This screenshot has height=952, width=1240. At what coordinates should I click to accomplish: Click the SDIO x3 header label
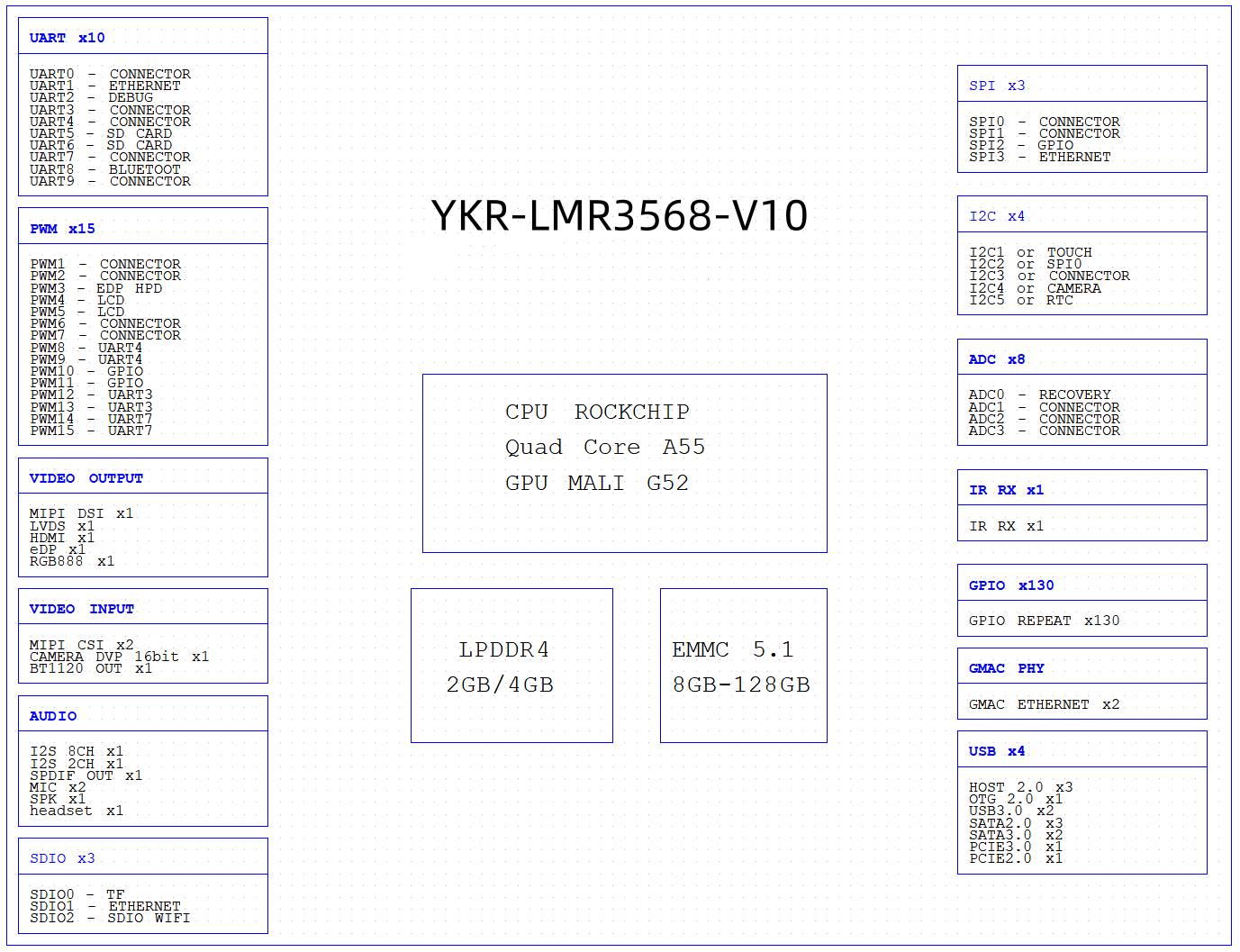point(62,858)
